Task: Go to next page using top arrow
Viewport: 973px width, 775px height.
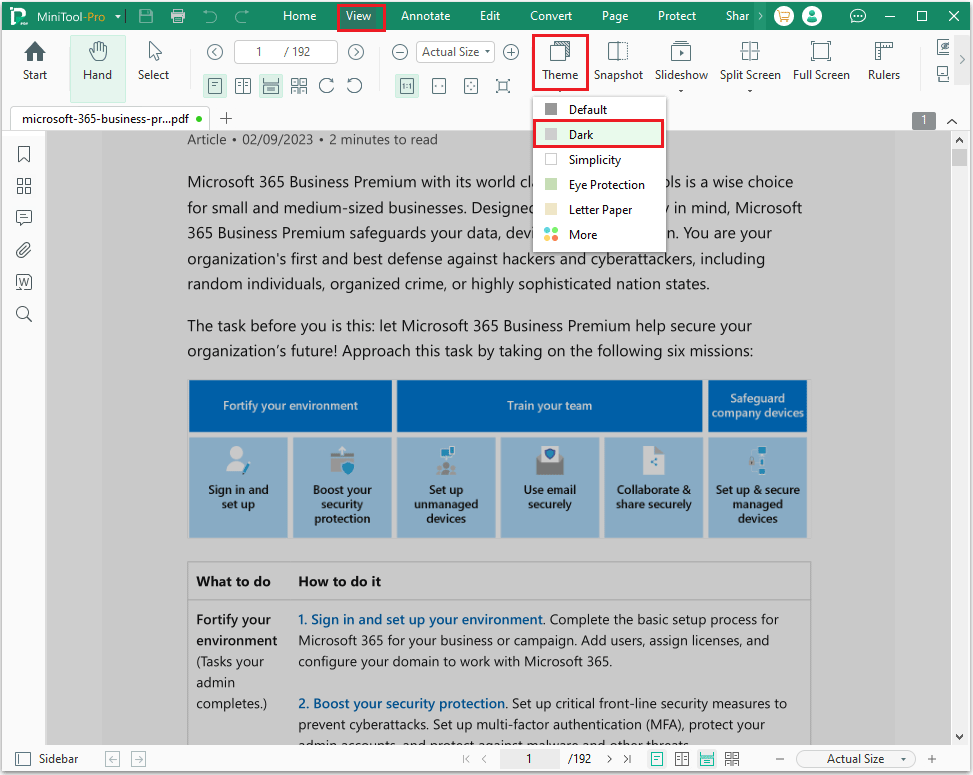Action: (356, 52)
